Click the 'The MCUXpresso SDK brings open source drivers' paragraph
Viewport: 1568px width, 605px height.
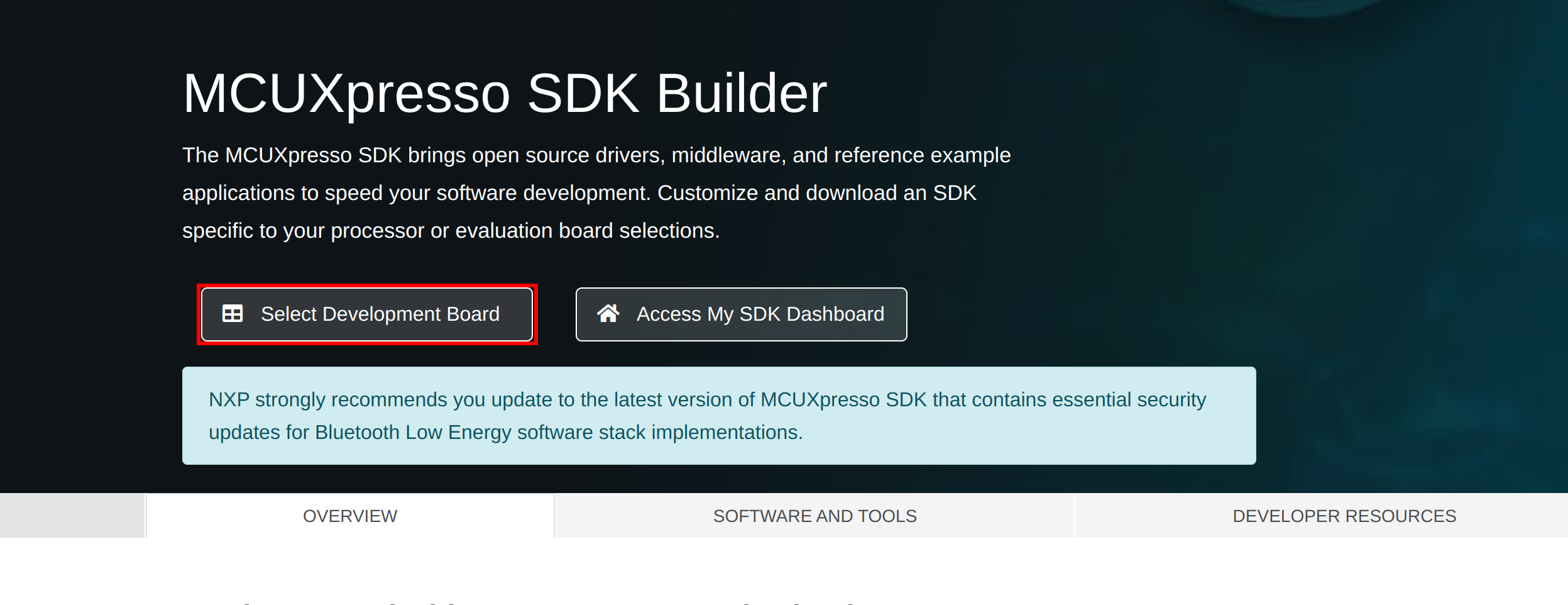[596, 193]
